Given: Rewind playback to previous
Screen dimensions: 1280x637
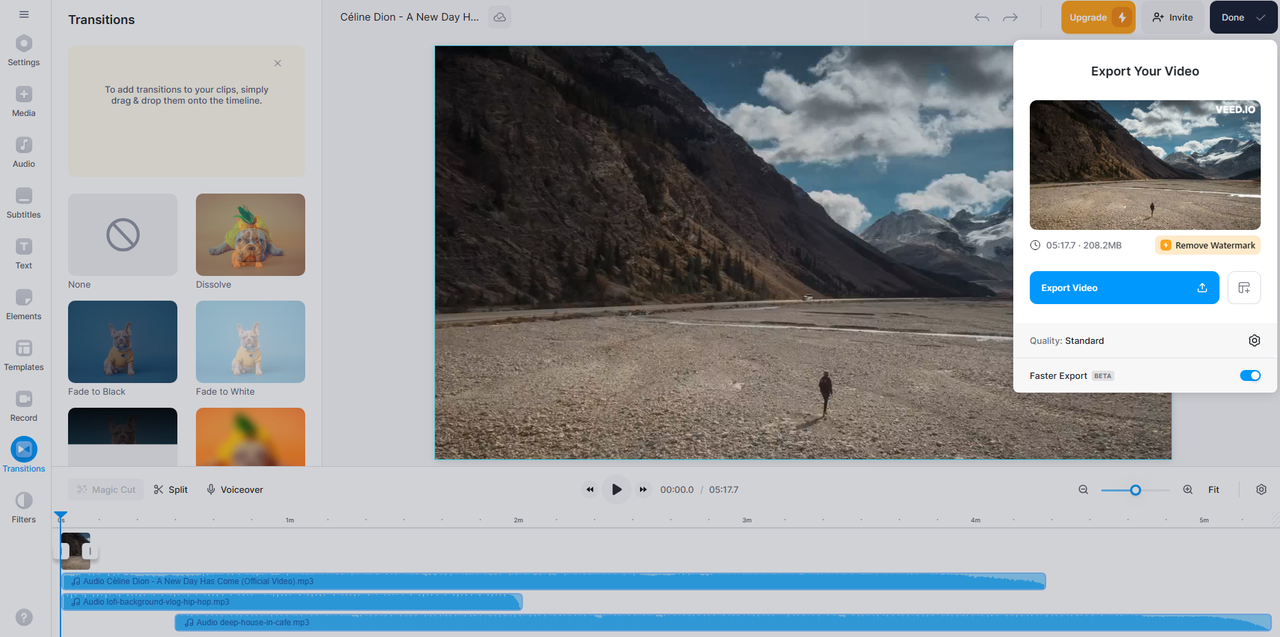Looking at the screenshot, I should click(x=590, y=490).
